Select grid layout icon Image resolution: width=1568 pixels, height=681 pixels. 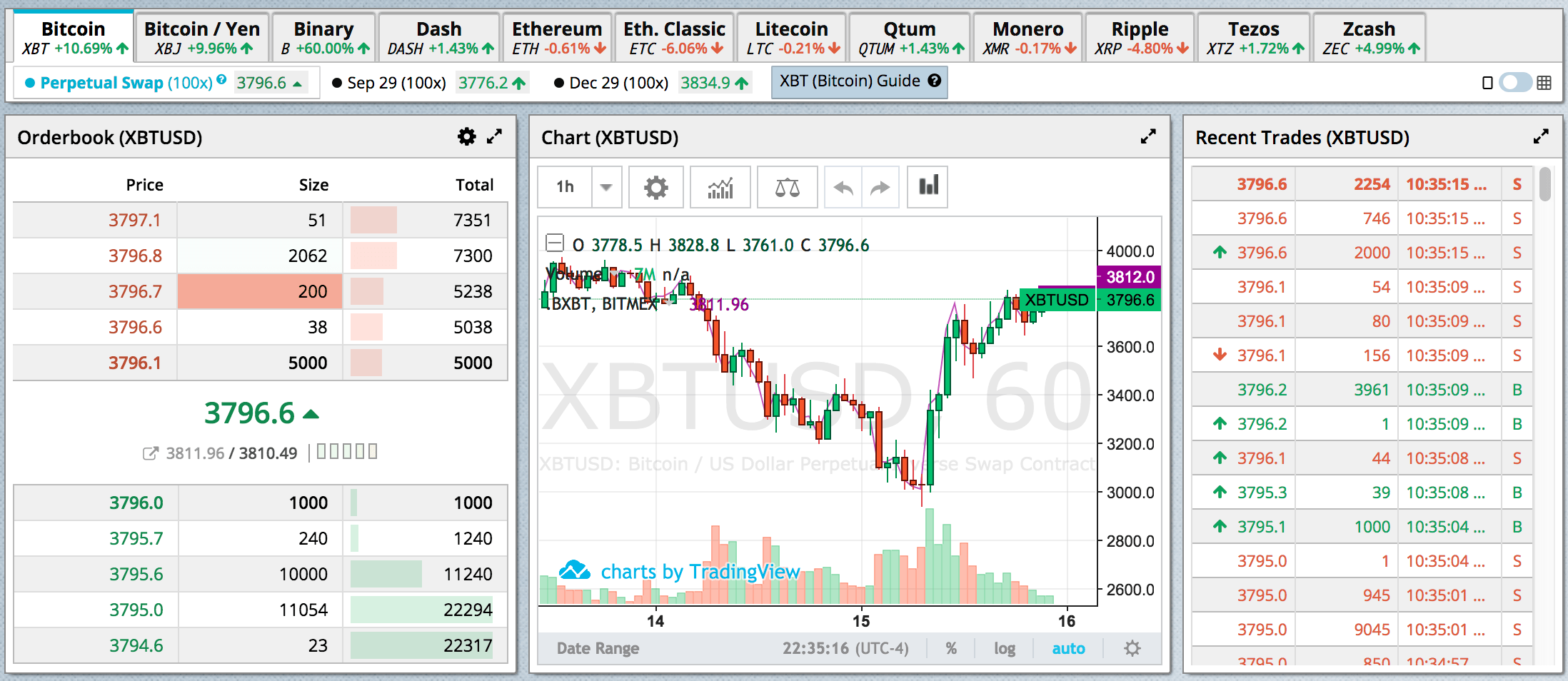point(1544,83)
